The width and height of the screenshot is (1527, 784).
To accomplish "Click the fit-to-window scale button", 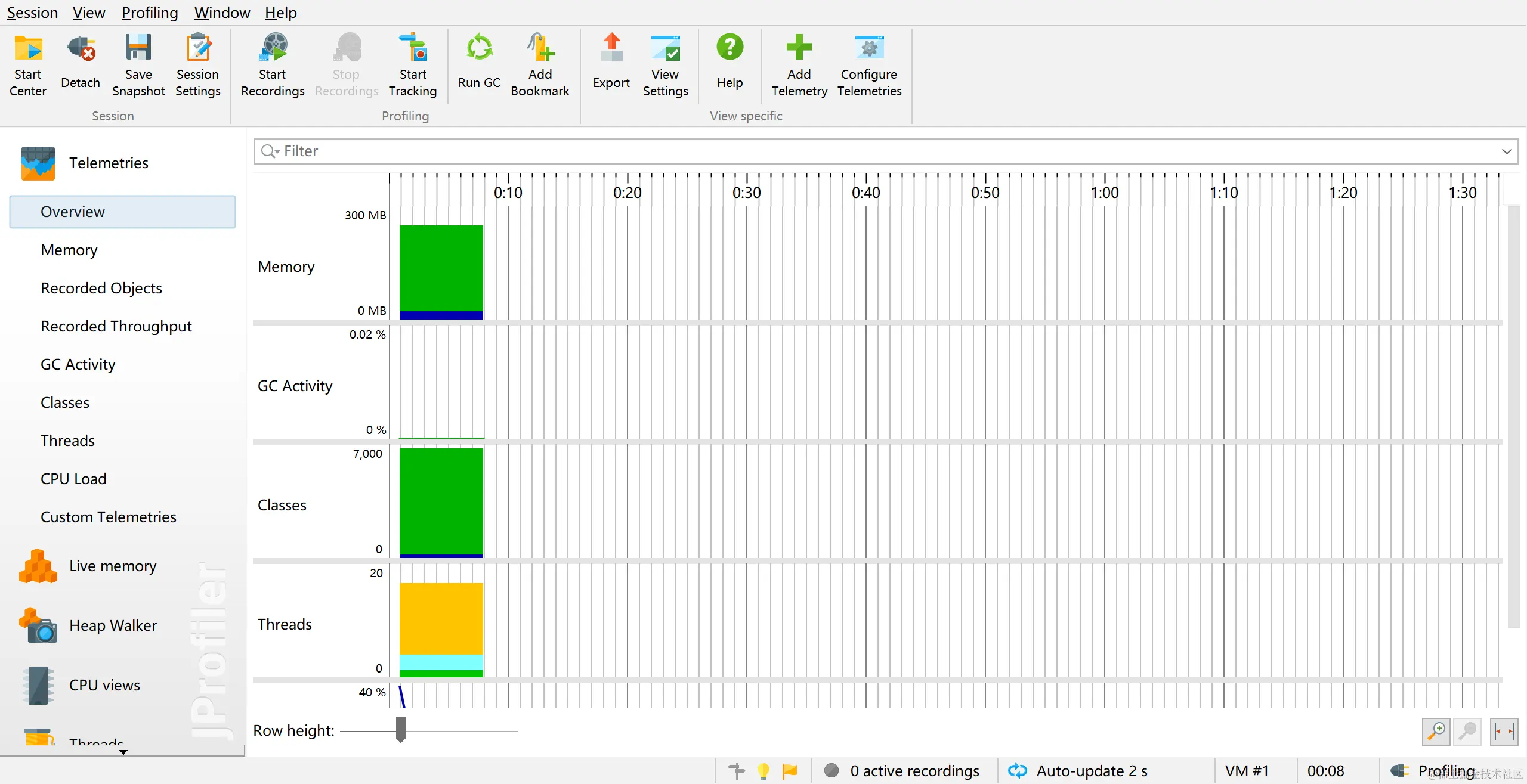I will 1503,731.
